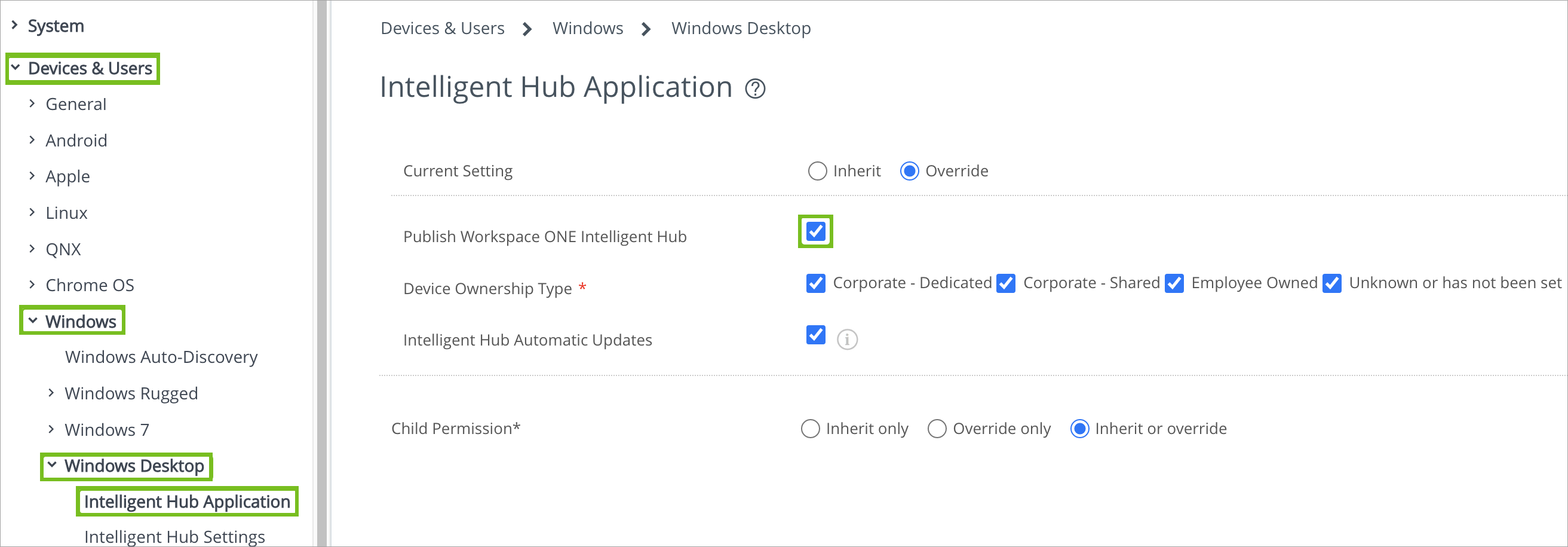Click the Device Ownership Type label

[487, 289]
